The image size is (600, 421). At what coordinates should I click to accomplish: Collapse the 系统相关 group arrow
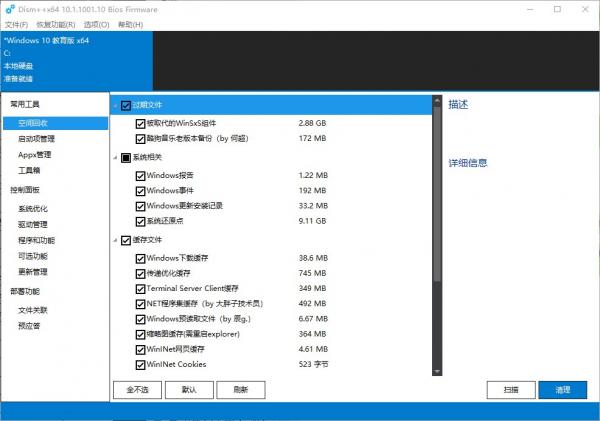click(x=115, y=157)
